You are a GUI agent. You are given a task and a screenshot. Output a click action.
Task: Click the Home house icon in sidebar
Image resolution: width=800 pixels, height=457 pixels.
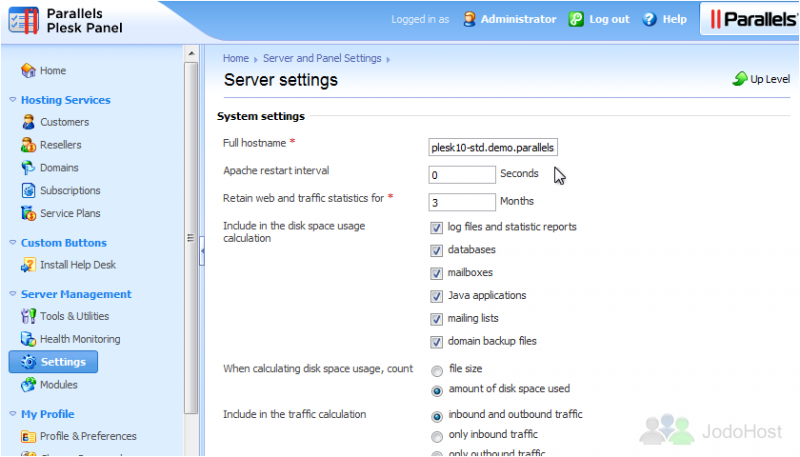(28, 70)
